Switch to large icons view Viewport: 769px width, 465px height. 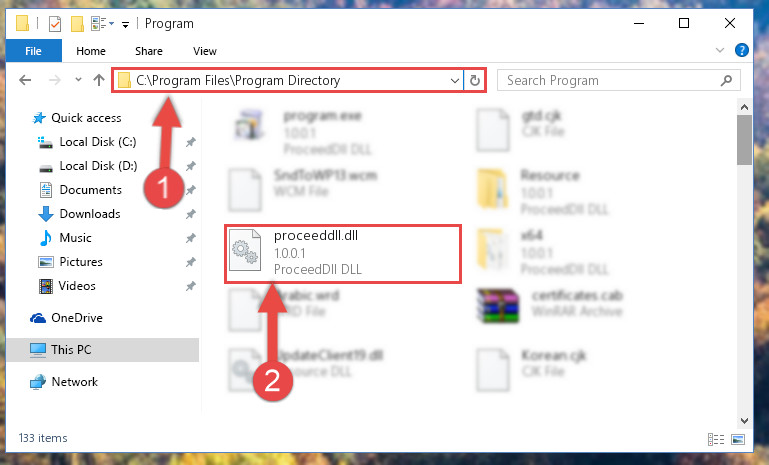coord(738,439)
